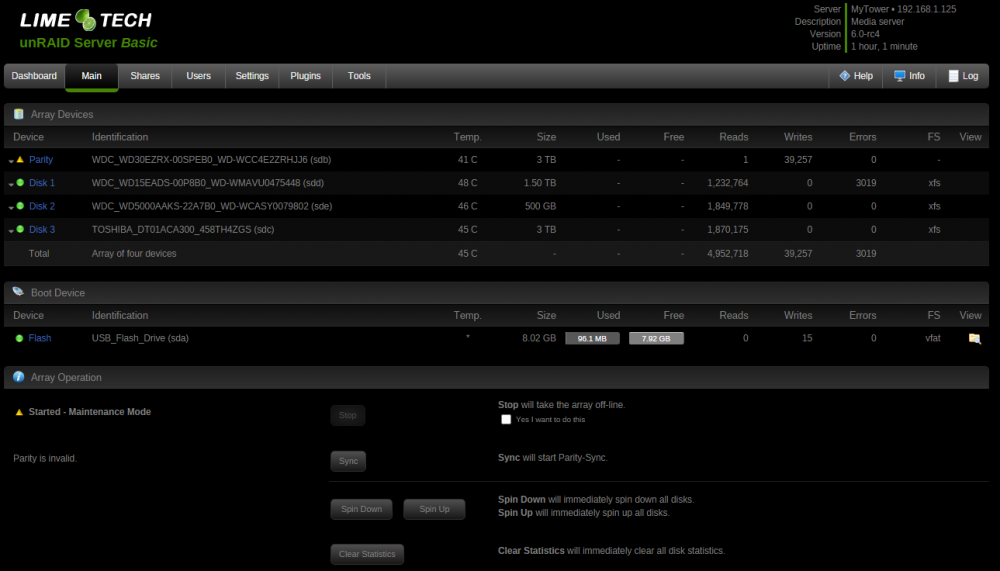Click the Clear Statistics button
Image resolution: width=1000 pixels, height=571 pixels.
(x=367, y=554)
